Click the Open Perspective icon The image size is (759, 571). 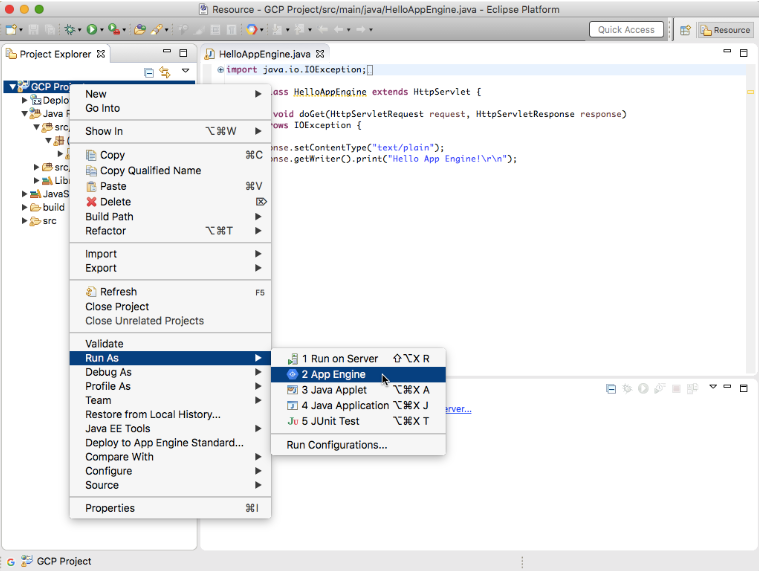(686, 30)
